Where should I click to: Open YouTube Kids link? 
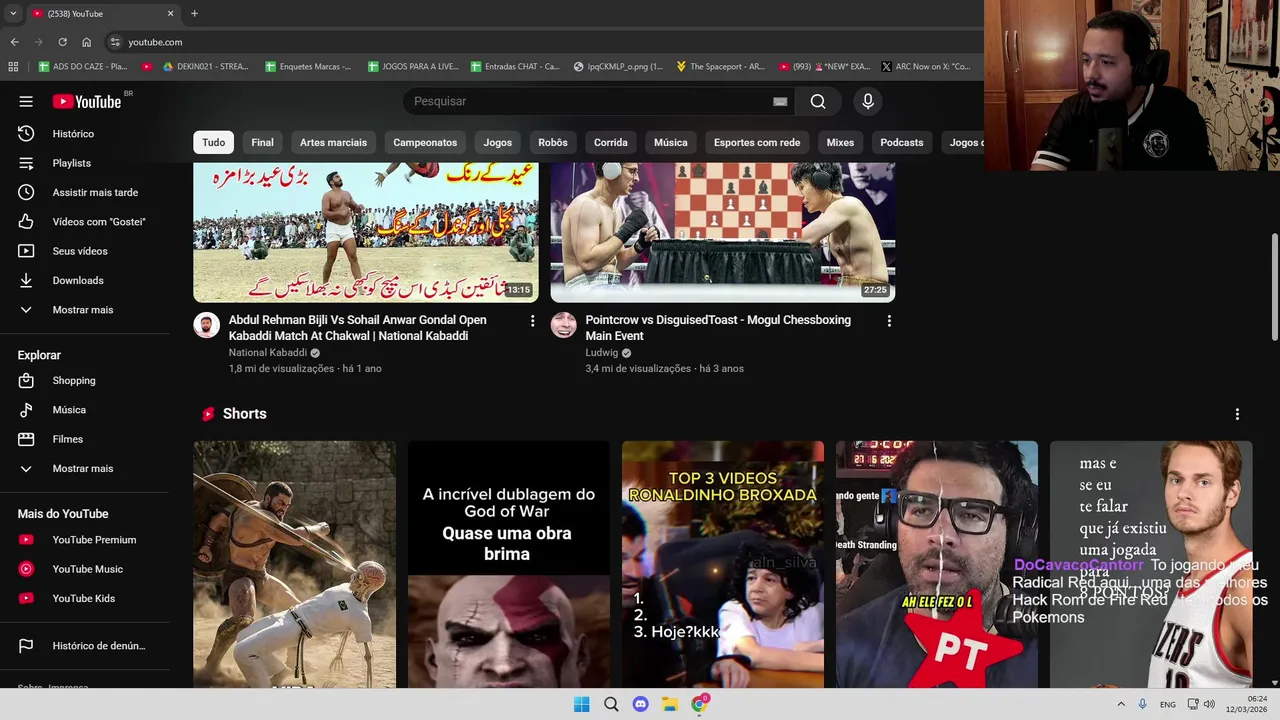[84, 598]
